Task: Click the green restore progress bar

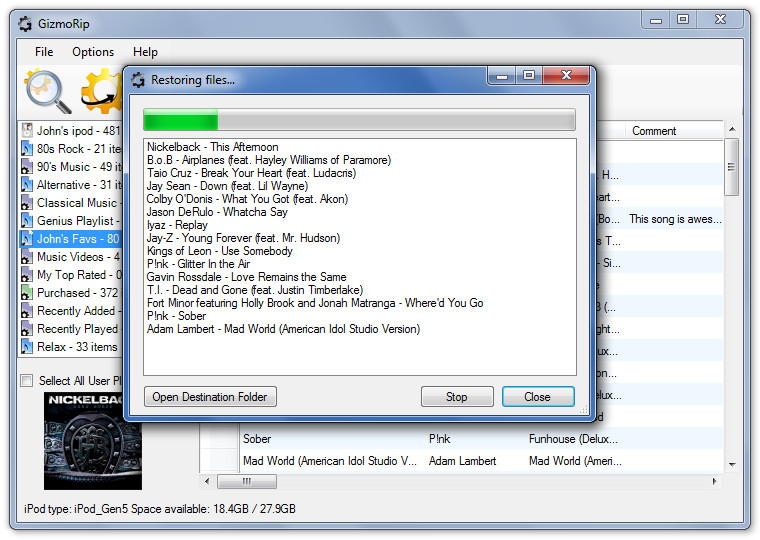Action: click(x=359, y=120)
